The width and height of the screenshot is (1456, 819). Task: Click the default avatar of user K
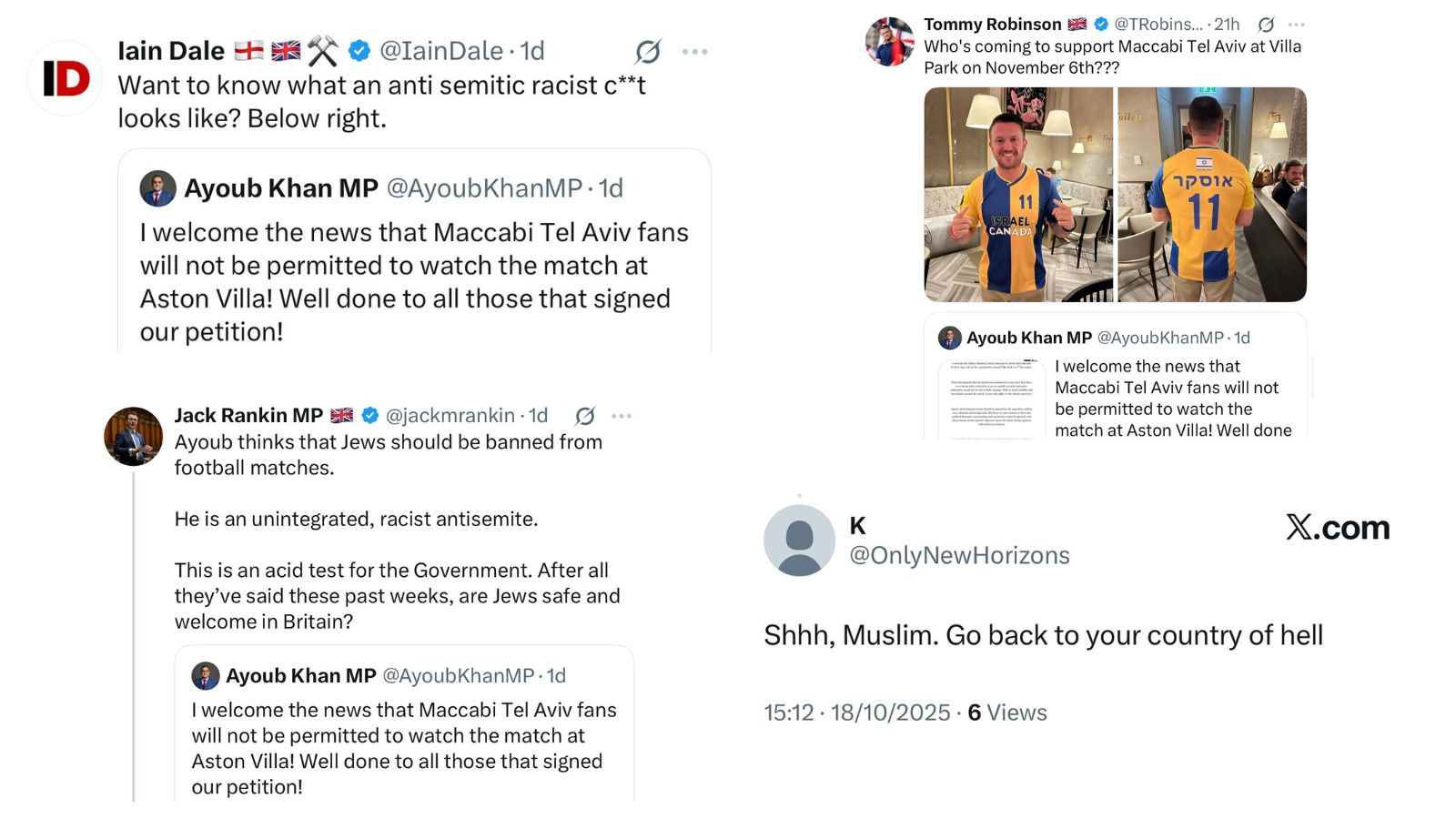[799, 541]
